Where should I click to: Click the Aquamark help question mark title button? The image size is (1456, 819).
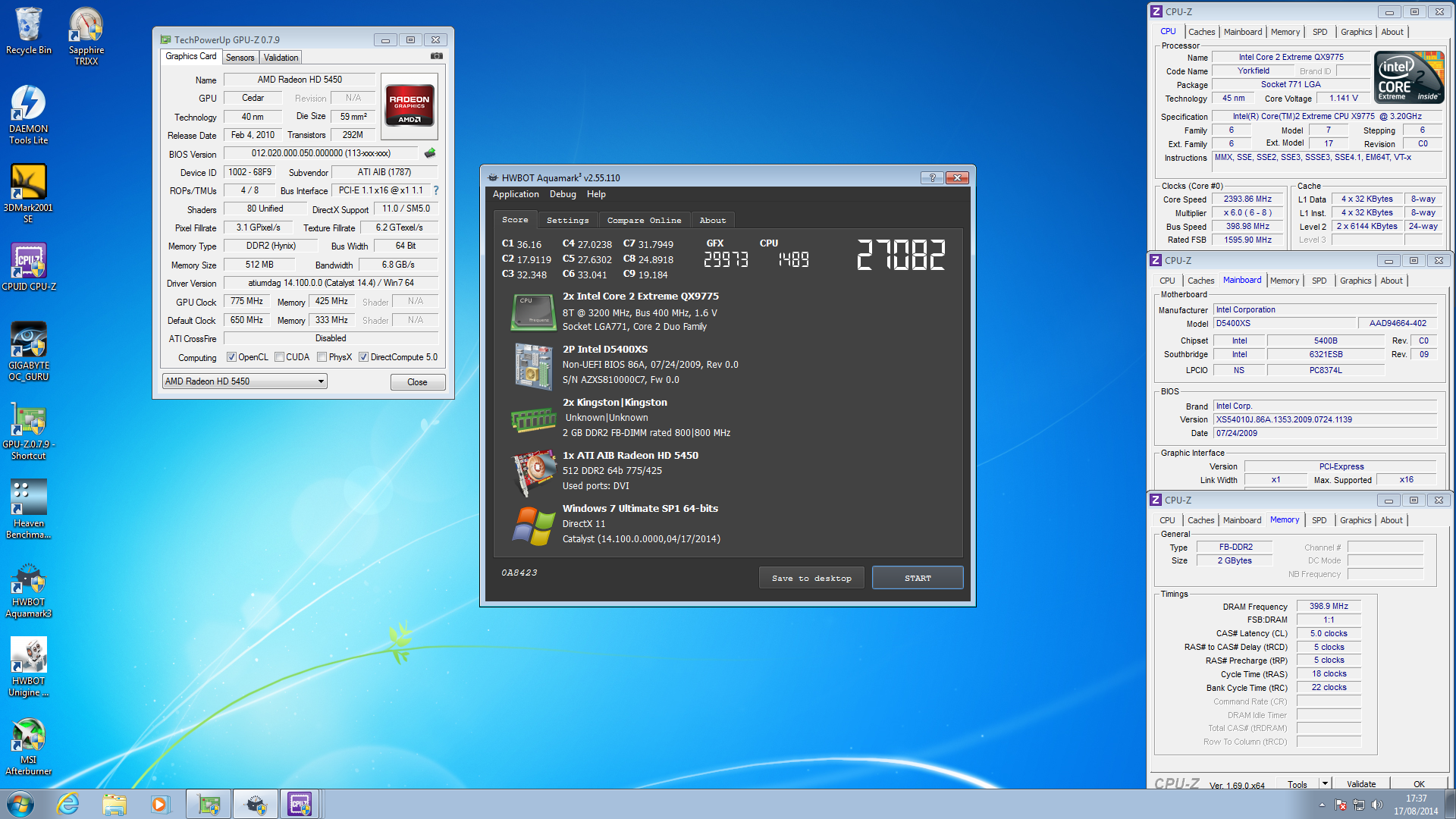(932, 177)
